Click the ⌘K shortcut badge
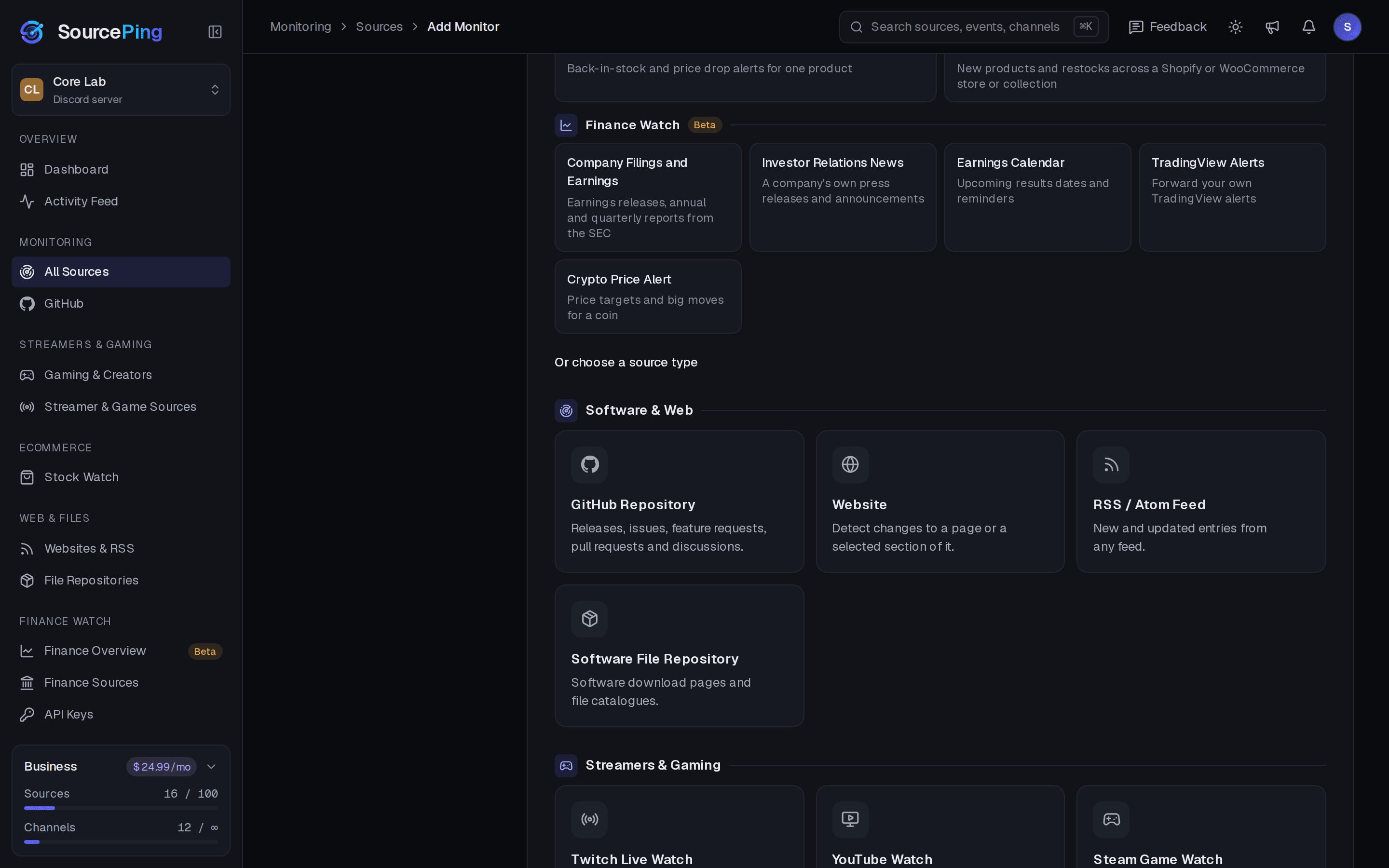This screenshot has width=1389, height=868. click(1085, 27)
